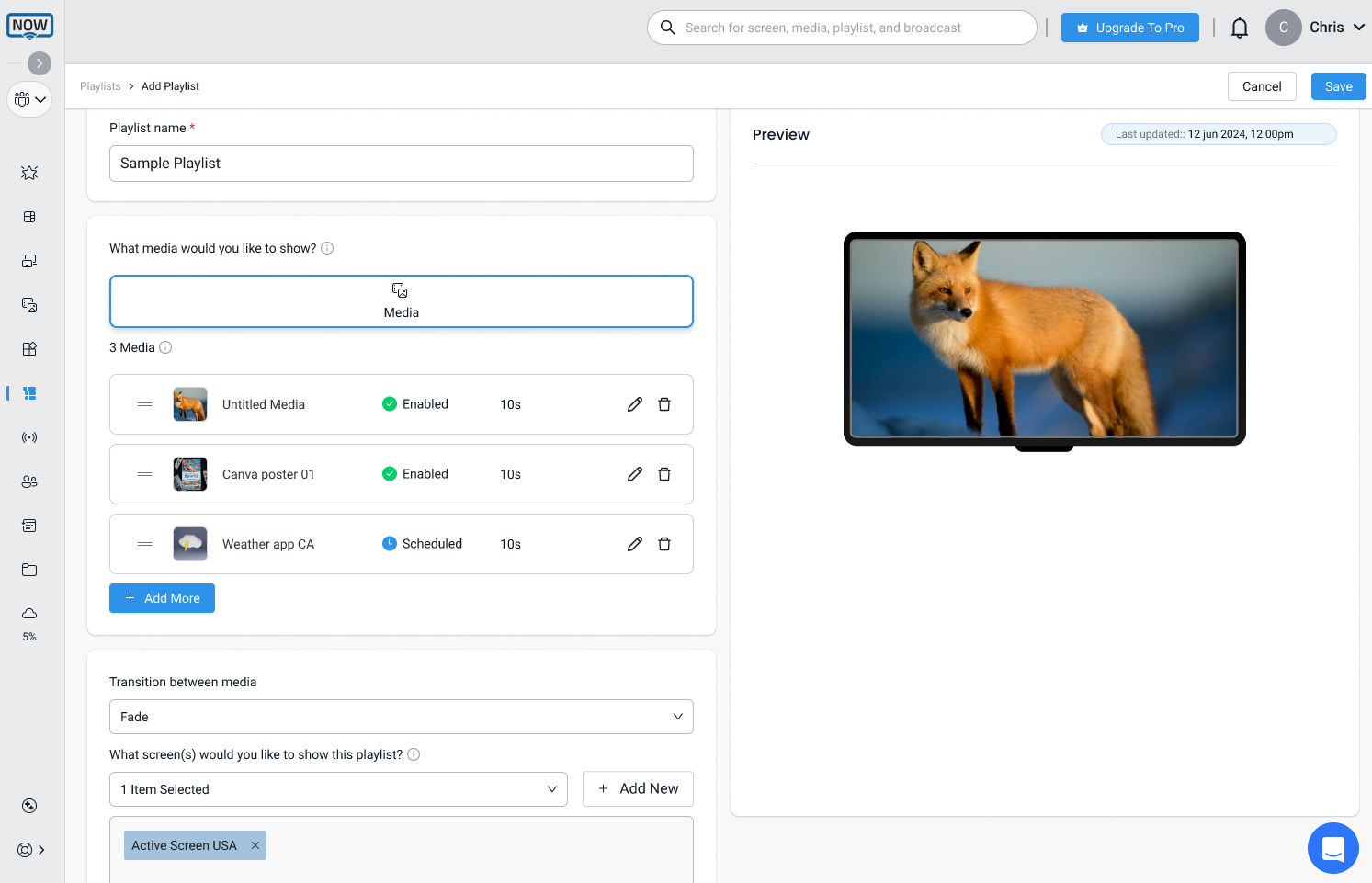Remove Active Screen USA from selected screens
1372x883 pixels.
[x=255, y=845]
